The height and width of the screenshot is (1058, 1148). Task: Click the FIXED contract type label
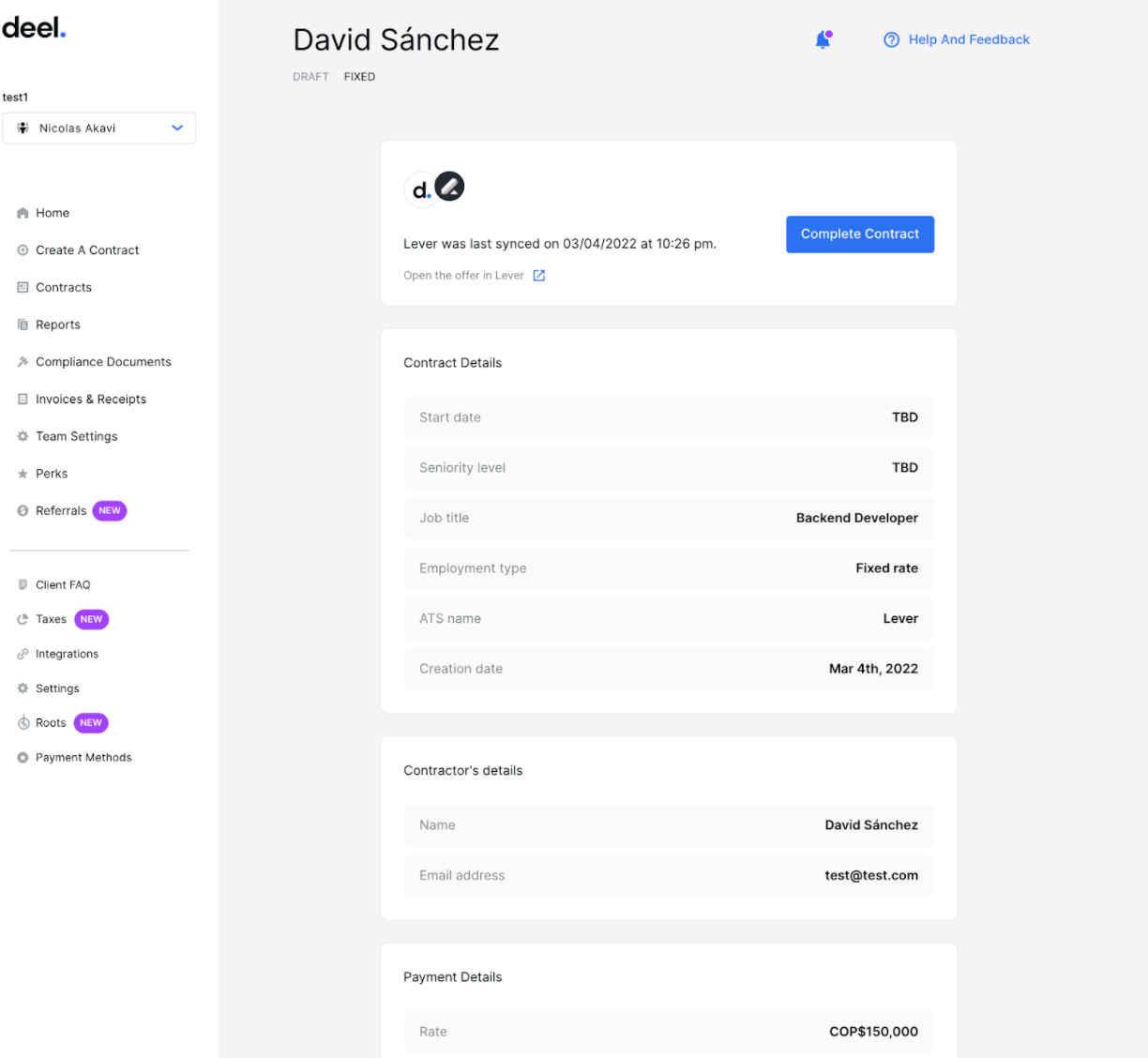point(359,77)
